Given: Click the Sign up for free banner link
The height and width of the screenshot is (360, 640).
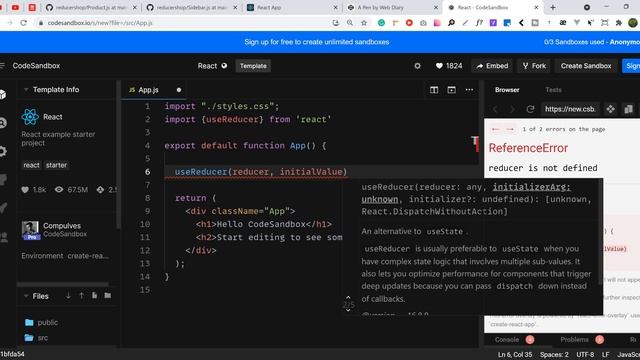Looking at the screenshot, I should [317, 42].
